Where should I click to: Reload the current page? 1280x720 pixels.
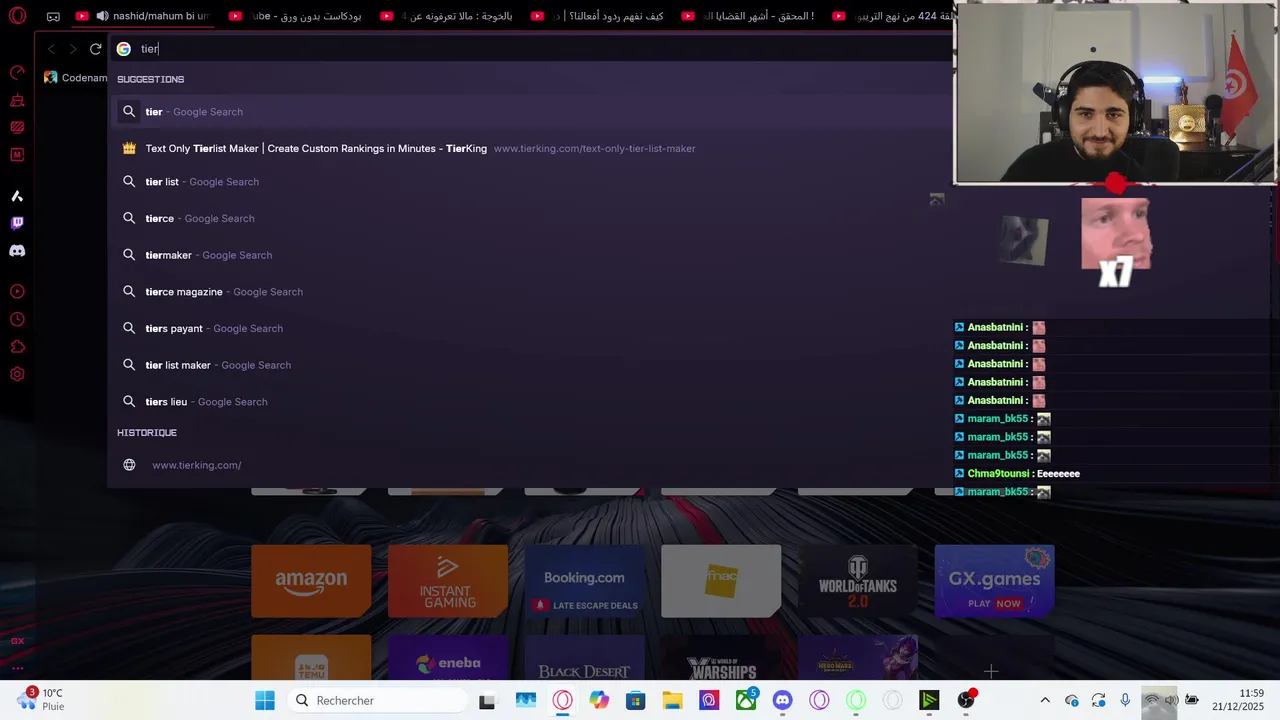point(96,49)
